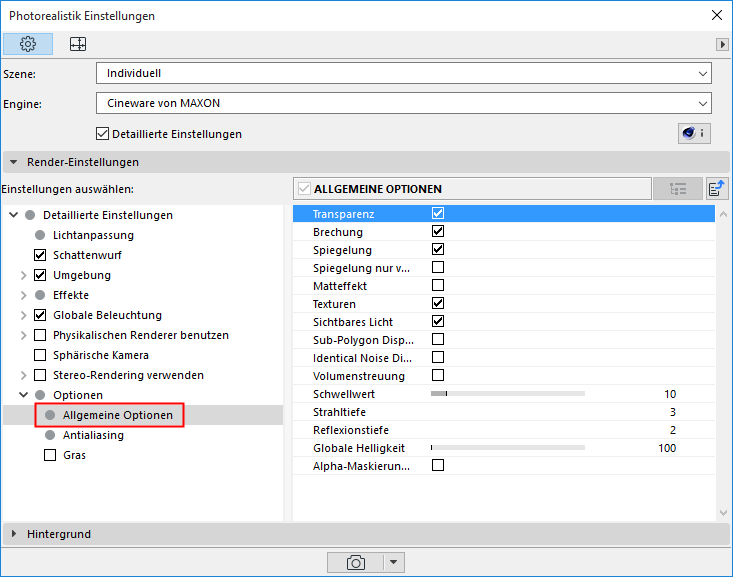Enable the Sub-Polygon Disp... checkbox
Viewport: 733px width, 577px height.
click(x=438, y=339)
